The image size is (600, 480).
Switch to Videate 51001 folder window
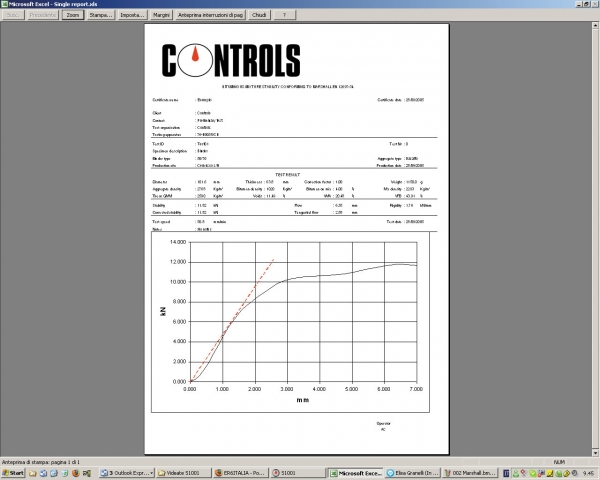tap(184, 473)
